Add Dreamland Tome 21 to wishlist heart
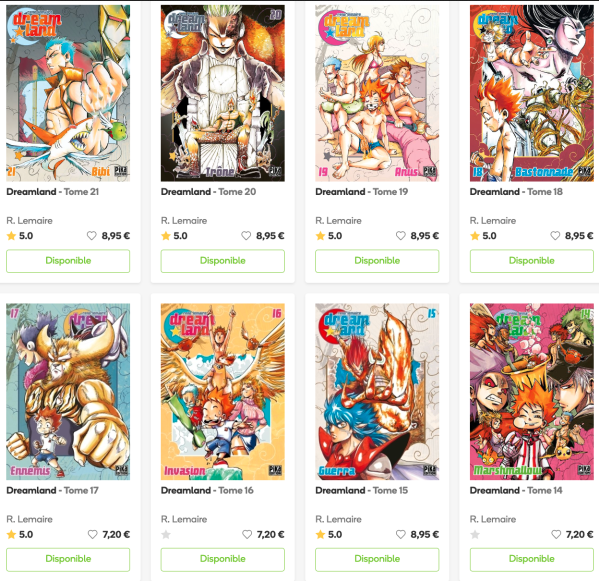 point(92,236)
